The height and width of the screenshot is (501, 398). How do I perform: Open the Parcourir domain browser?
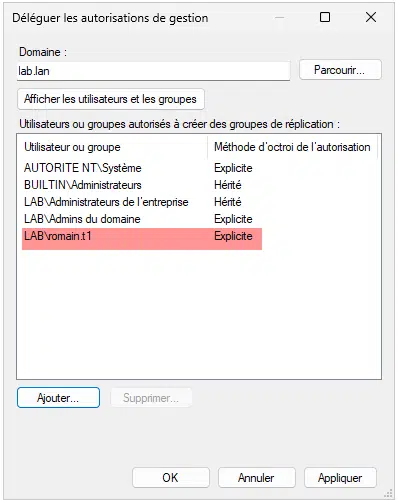(x=340, y=70)
